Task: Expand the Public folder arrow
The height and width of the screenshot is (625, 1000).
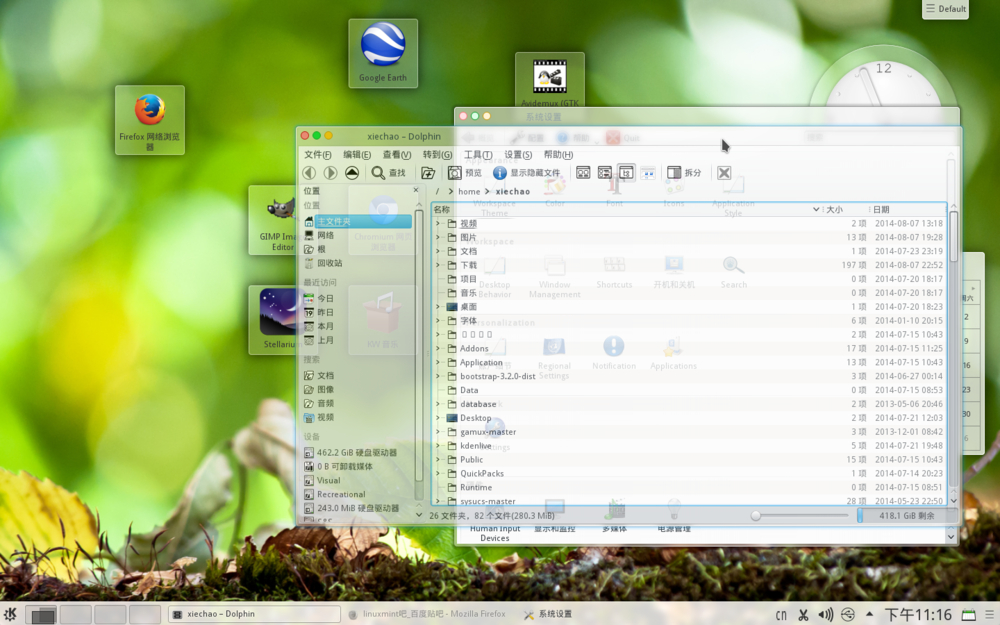Action: point(438,459)
